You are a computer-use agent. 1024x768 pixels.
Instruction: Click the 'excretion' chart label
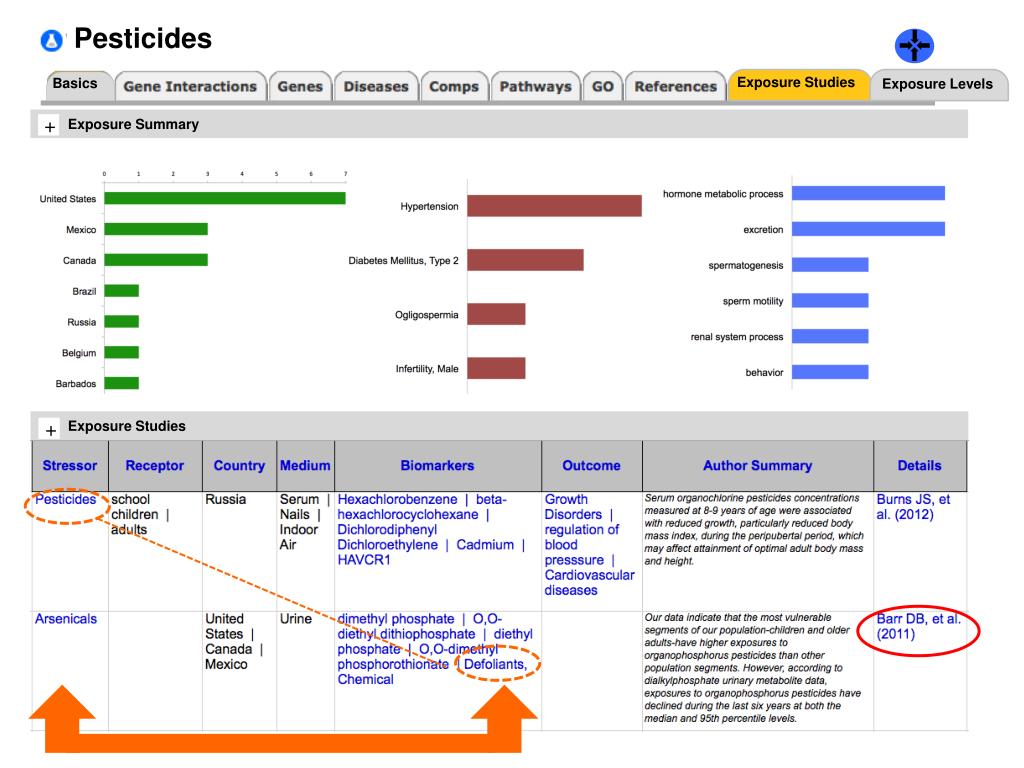[763, 230]
